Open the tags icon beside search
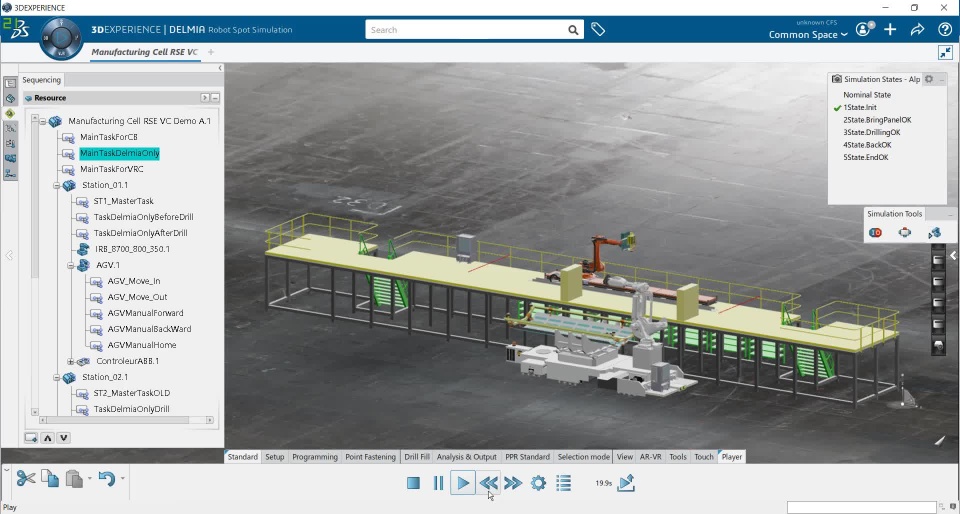The image size is (960, 514). [x=598, y=29]
